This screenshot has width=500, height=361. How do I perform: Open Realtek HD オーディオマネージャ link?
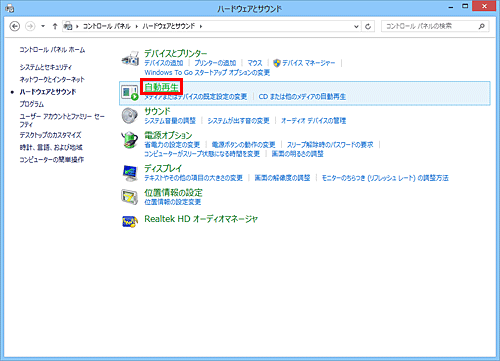[x=201, y=219]
